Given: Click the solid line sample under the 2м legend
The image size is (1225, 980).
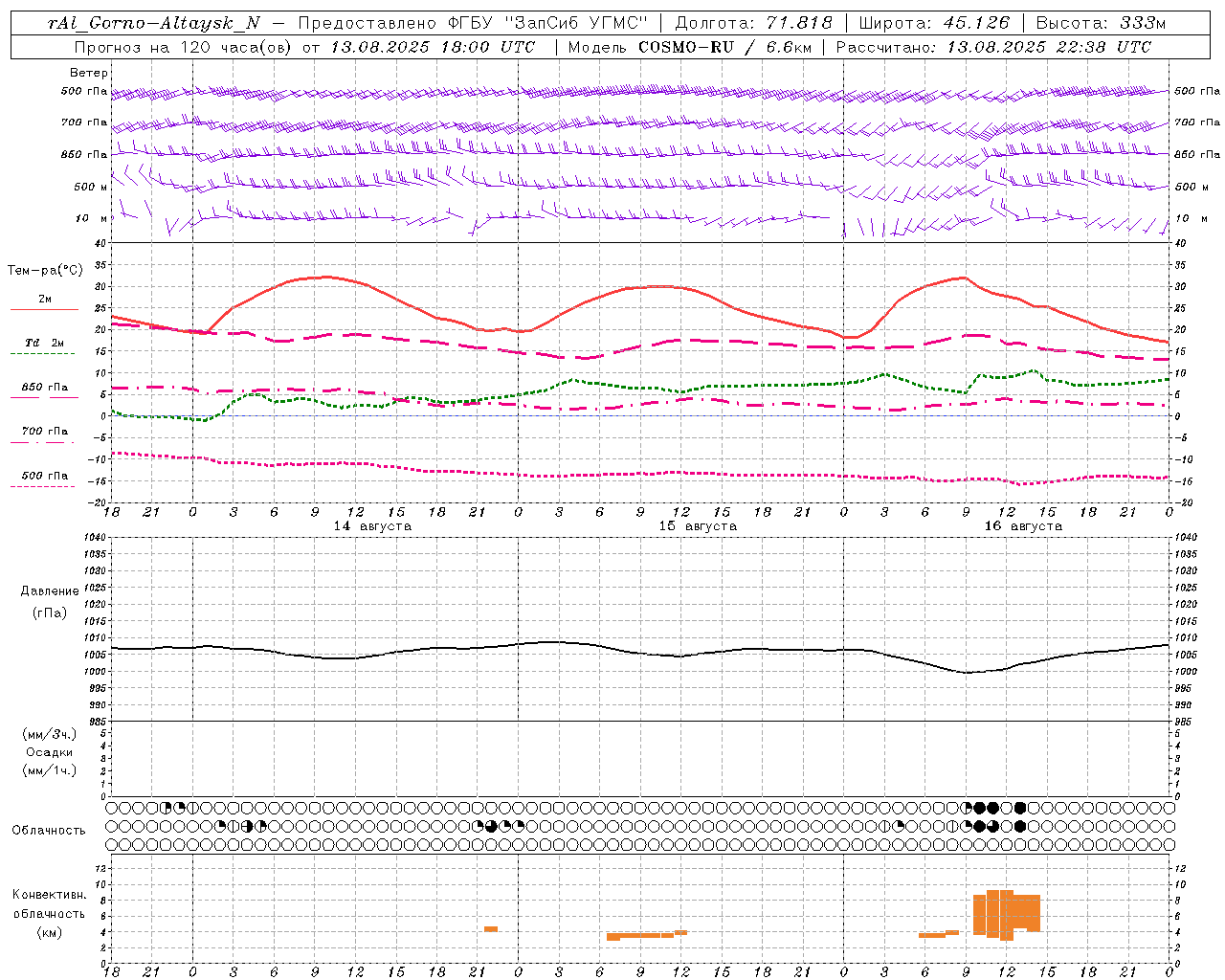Looking at the screenshot, I should tap(44, 309).
